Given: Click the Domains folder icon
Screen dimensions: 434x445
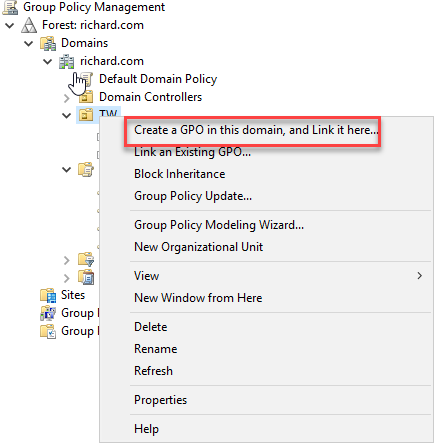Looking at the screenshot, I should [48, 43].
